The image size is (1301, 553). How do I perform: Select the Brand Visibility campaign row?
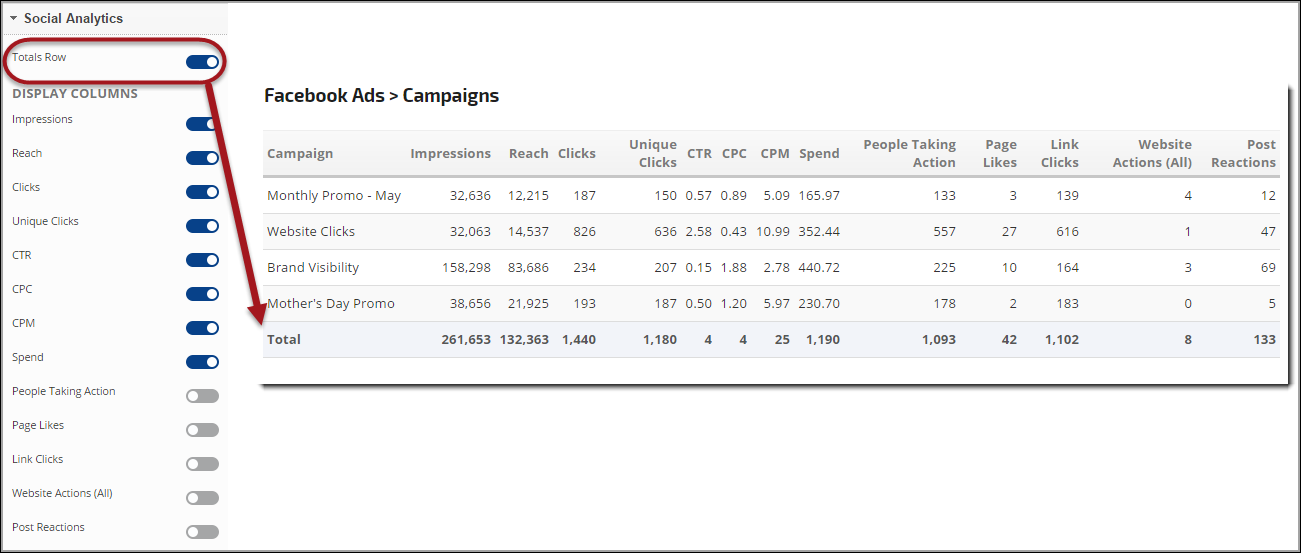click(x=313, y=268)
